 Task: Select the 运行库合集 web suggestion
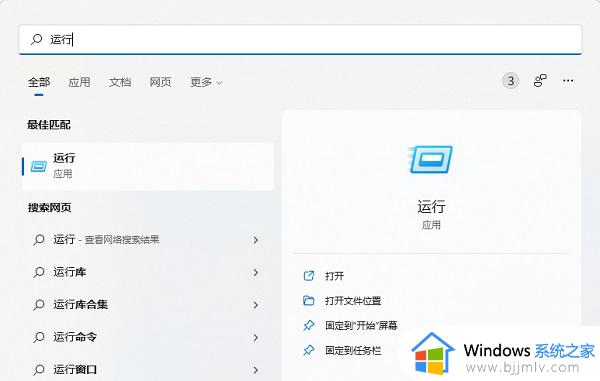[148, 305]
